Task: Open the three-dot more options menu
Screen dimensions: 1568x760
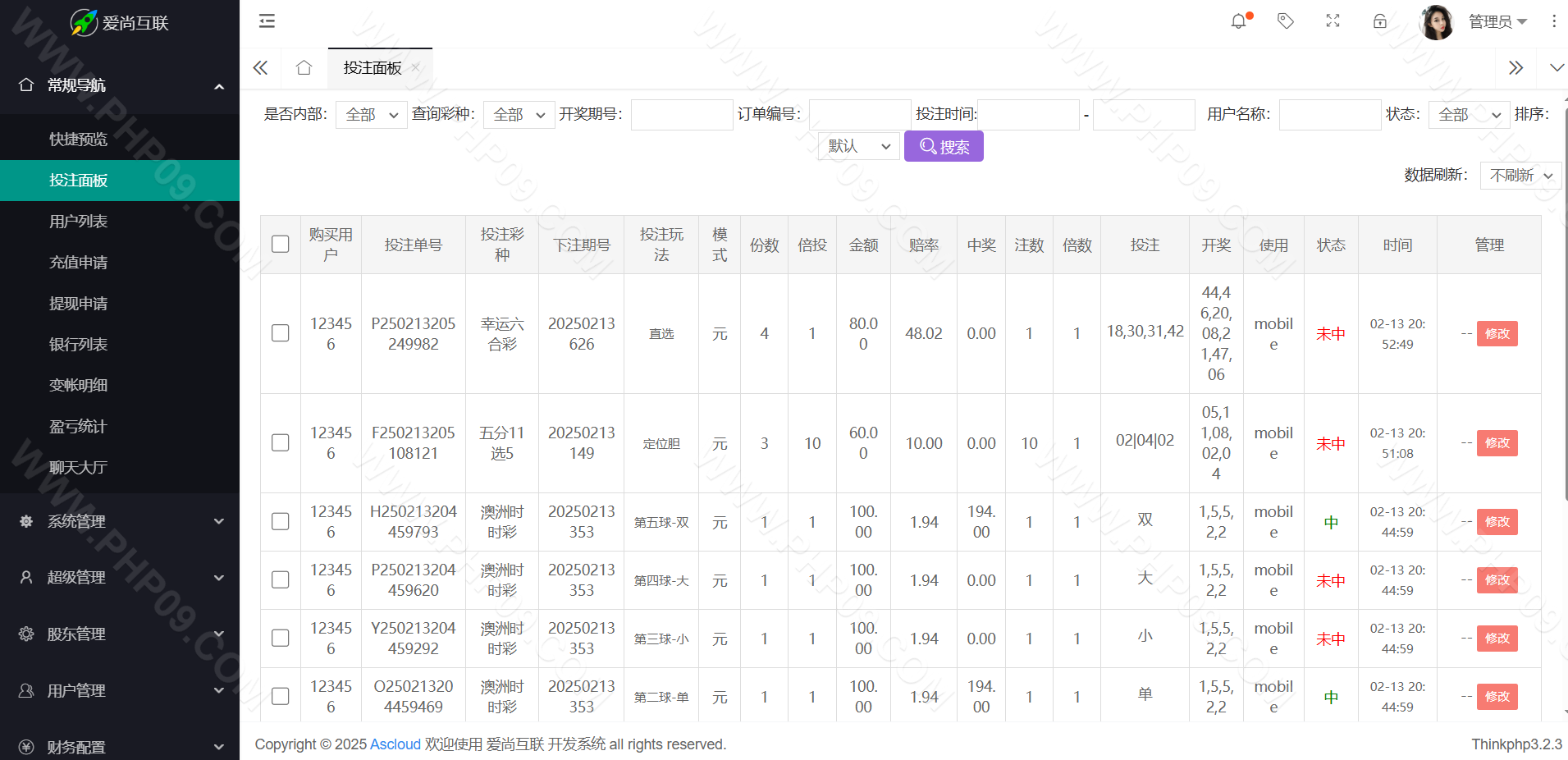Action: click(x=1553, y=21)
